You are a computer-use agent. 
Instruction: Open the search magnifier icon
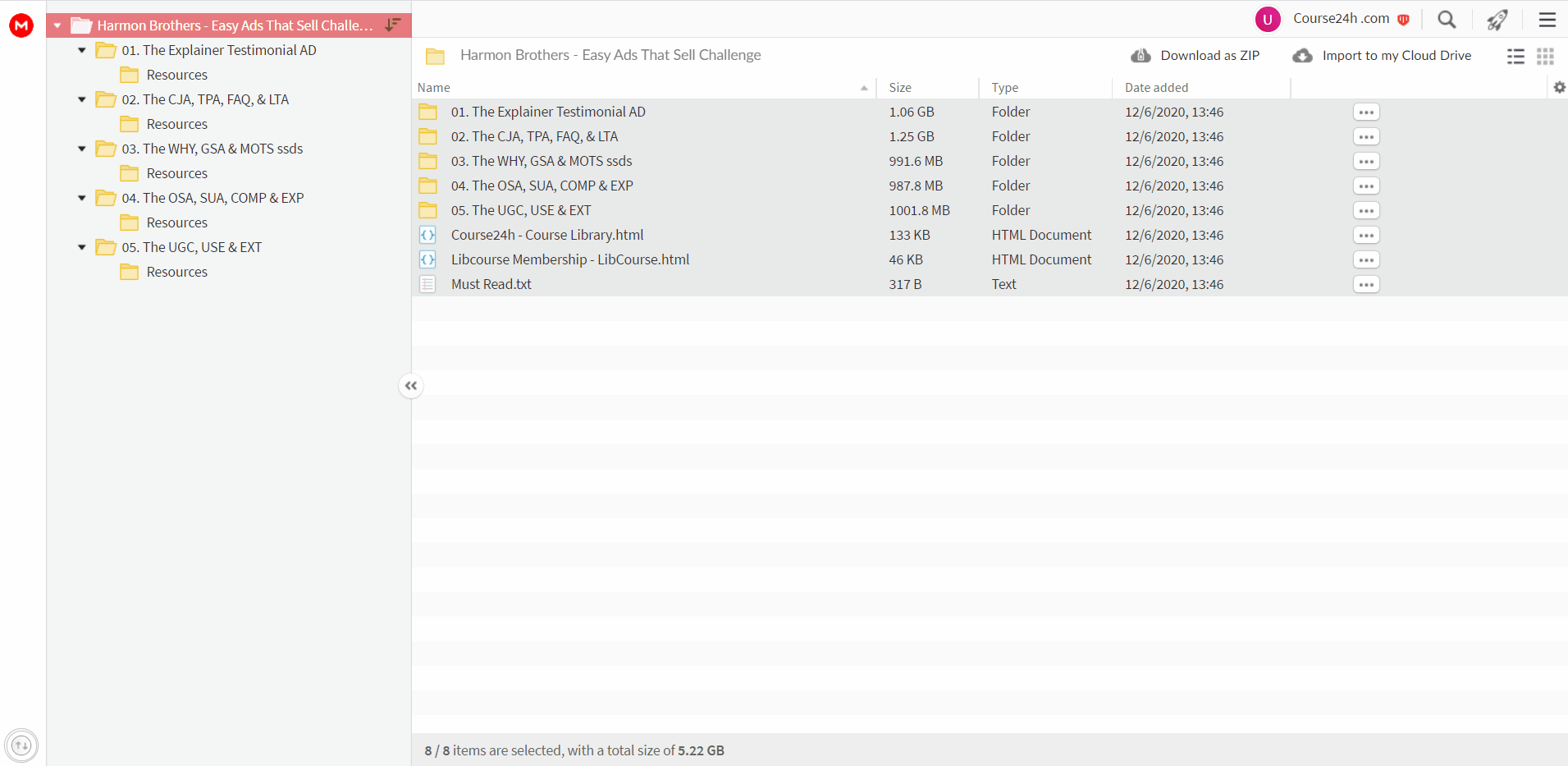click(1447, 19)
